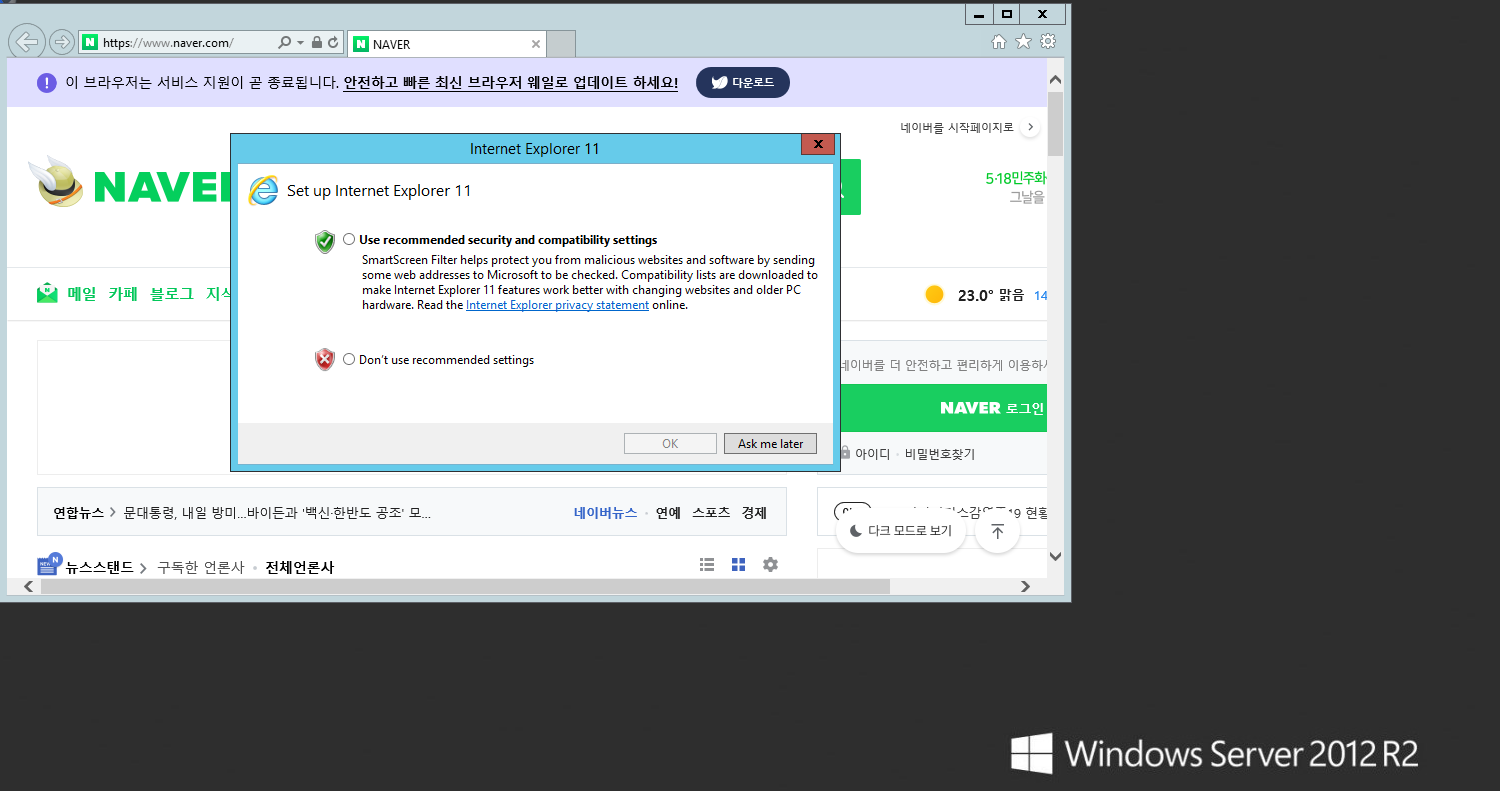This screenshot has height=791, width=1500.
Task: Switch to the NAVER tab
Action: (x=445, y=44)
